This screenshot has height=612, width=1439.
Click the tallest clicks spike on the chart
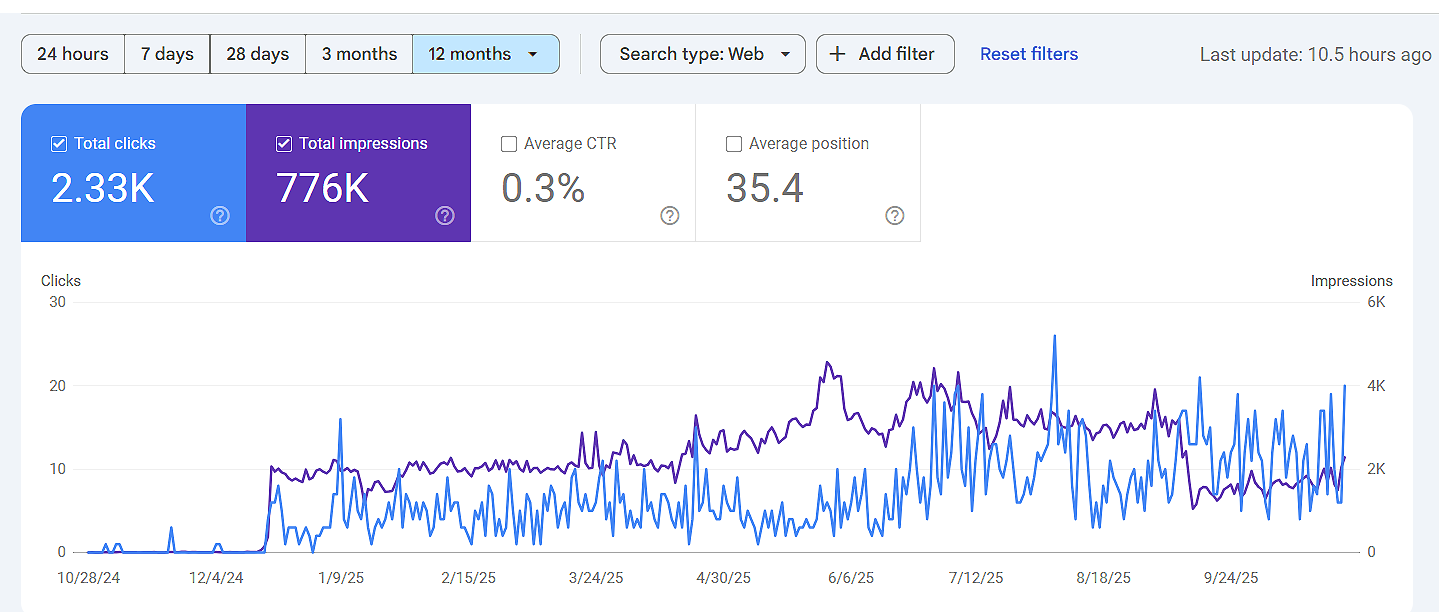1055,336
